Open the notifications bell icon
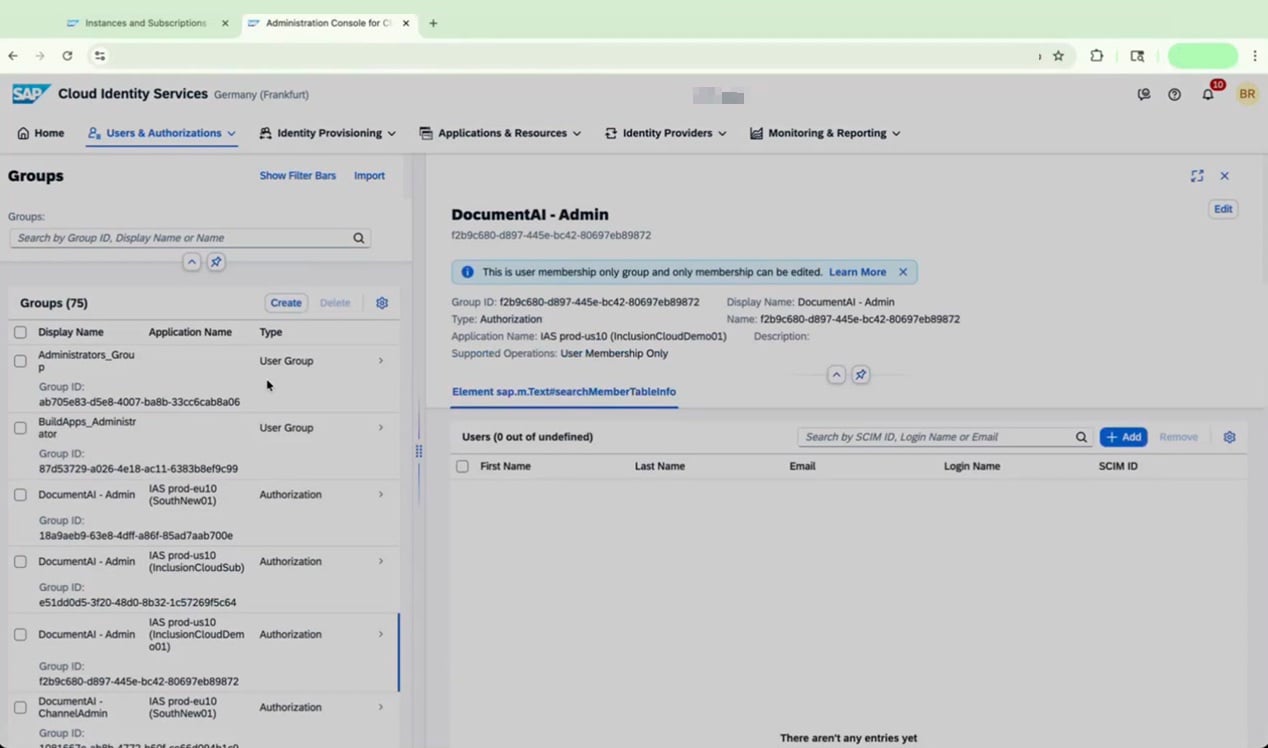Image resolution: width=1268 pixels, height=748 pixels. (1208, 95)
